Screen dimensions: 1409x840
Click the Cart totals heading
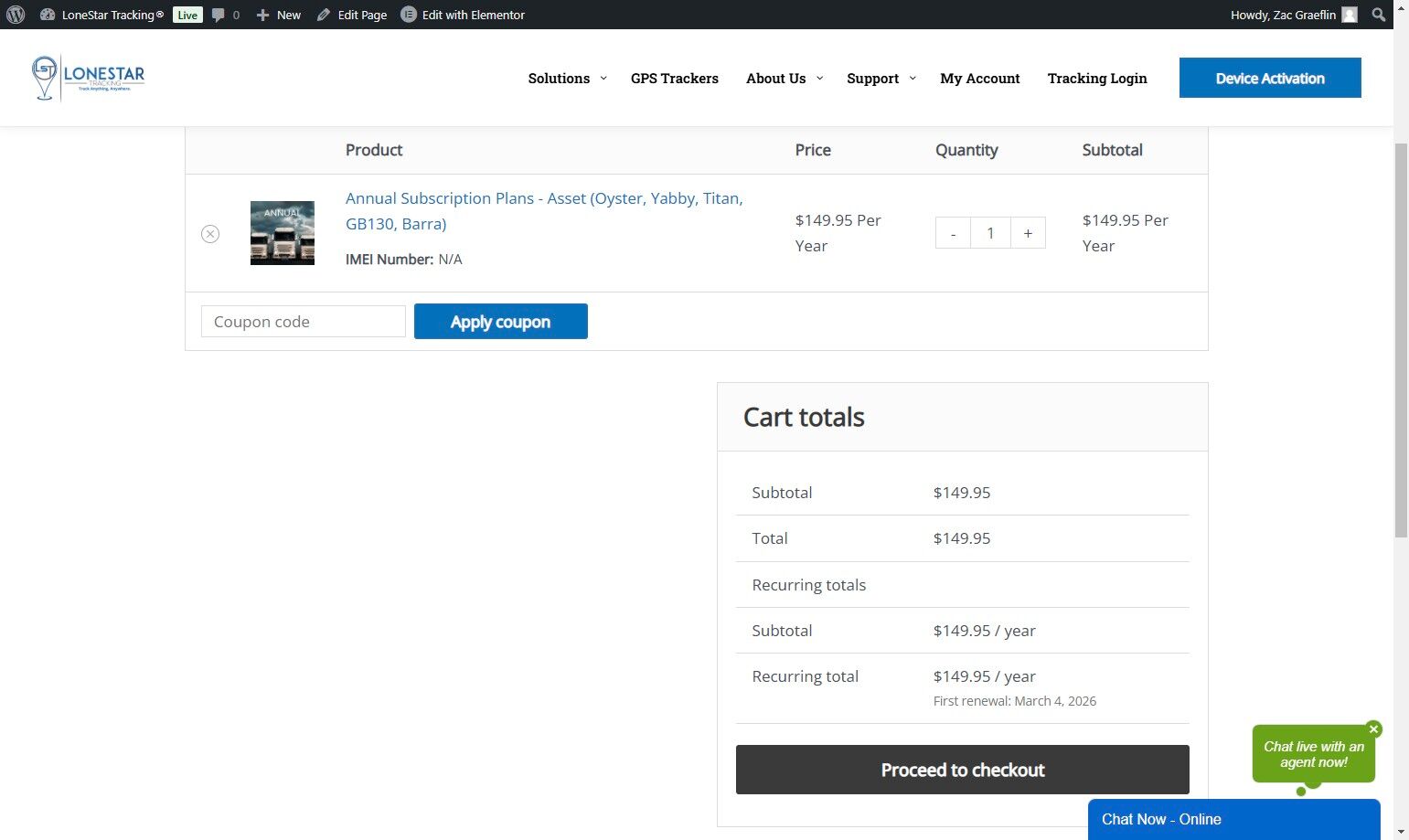click(x=804, y=417)
